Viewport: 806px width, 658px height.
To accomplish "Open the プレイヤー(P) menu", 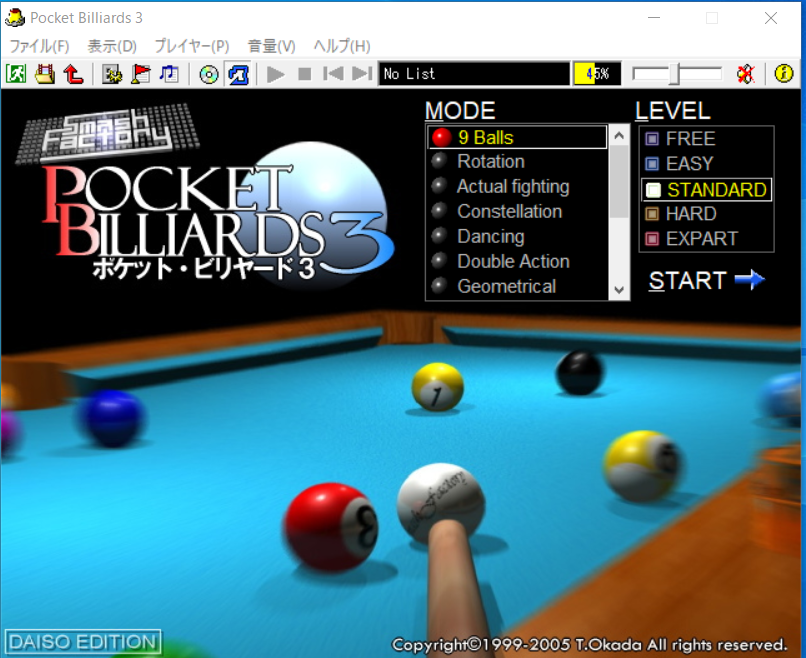I will (x=192, y=46).
